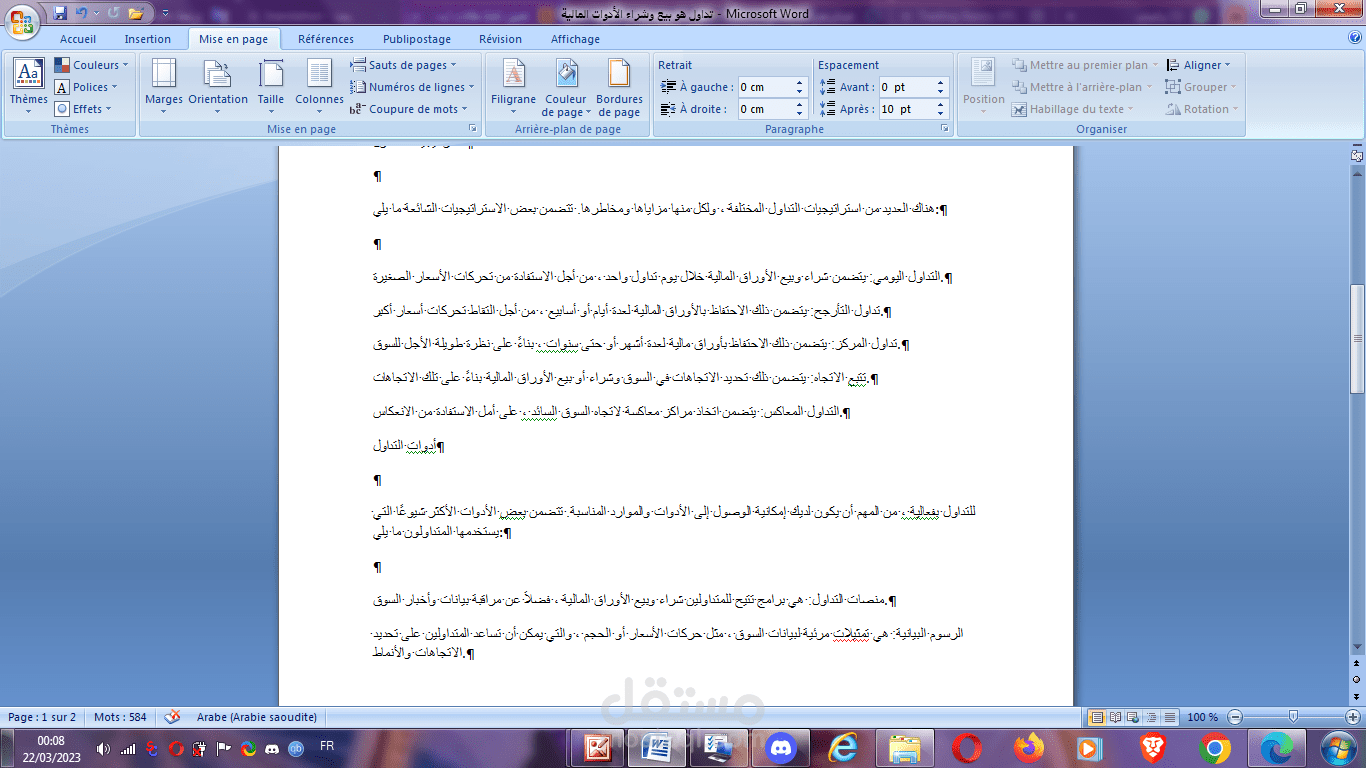Screen dimensions: 1366x768
Task: Open the Filigrane watermark menu
Action: (x=513, y=86)
